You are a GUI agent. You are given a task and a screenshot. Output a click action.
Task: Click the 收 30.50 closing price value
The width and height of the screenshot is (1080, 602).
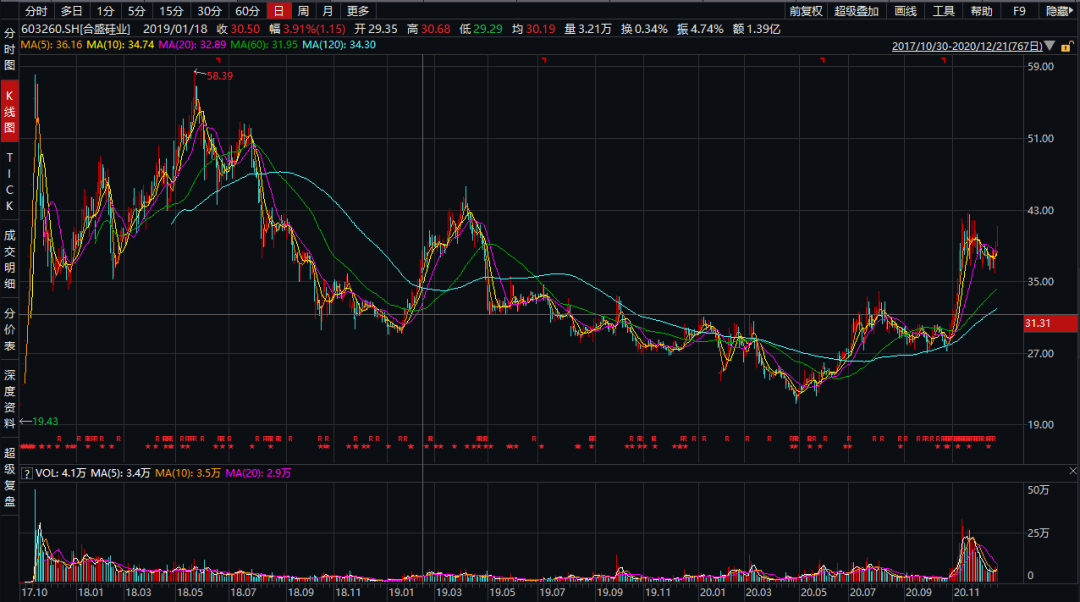238,29
